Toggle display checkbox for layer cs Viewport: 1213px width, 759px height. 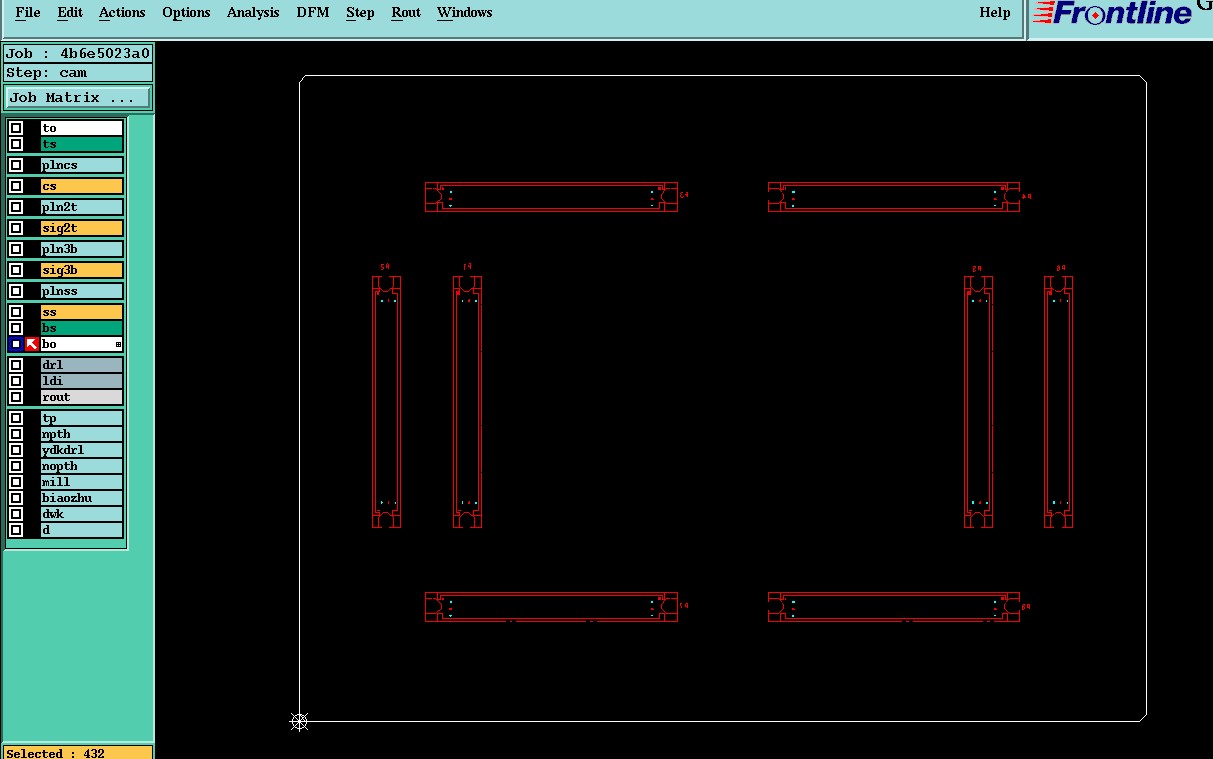coord(16,186)
